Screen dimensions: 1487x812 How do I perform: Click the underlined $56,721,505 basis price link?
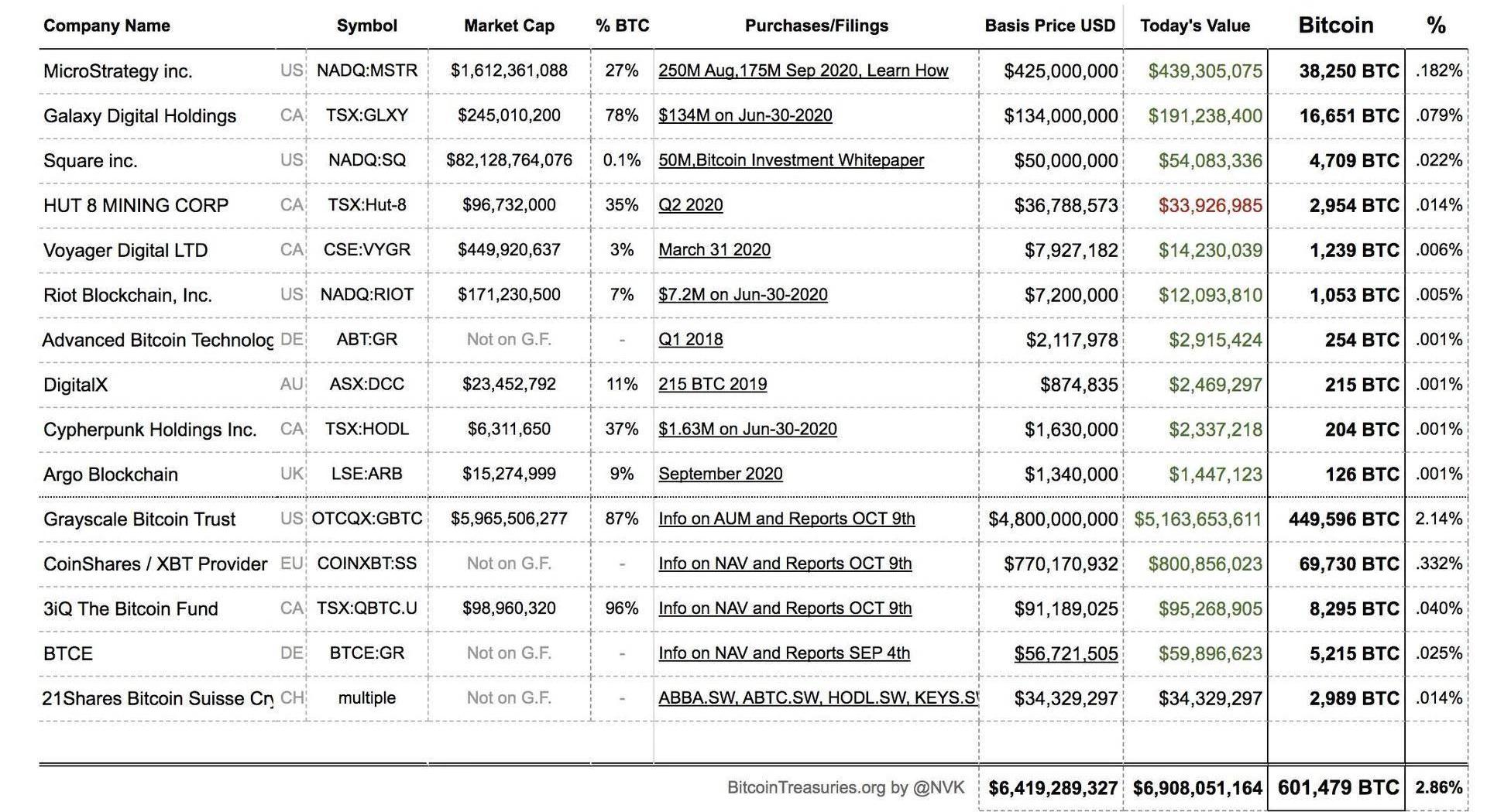(x=1066, y=653)
